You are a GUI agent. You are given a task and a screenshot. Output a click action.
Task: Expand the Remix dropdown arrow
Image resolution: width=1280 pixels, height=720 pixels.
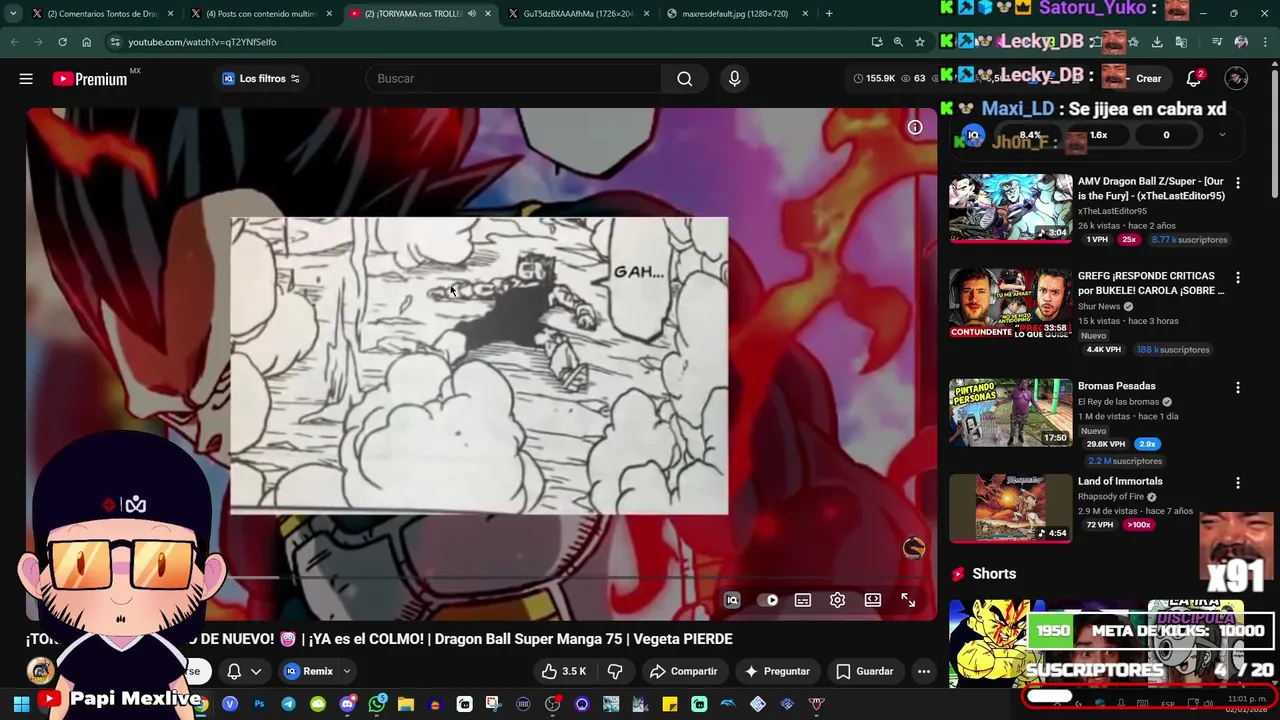pyautogui.click(x=347, y=671)
